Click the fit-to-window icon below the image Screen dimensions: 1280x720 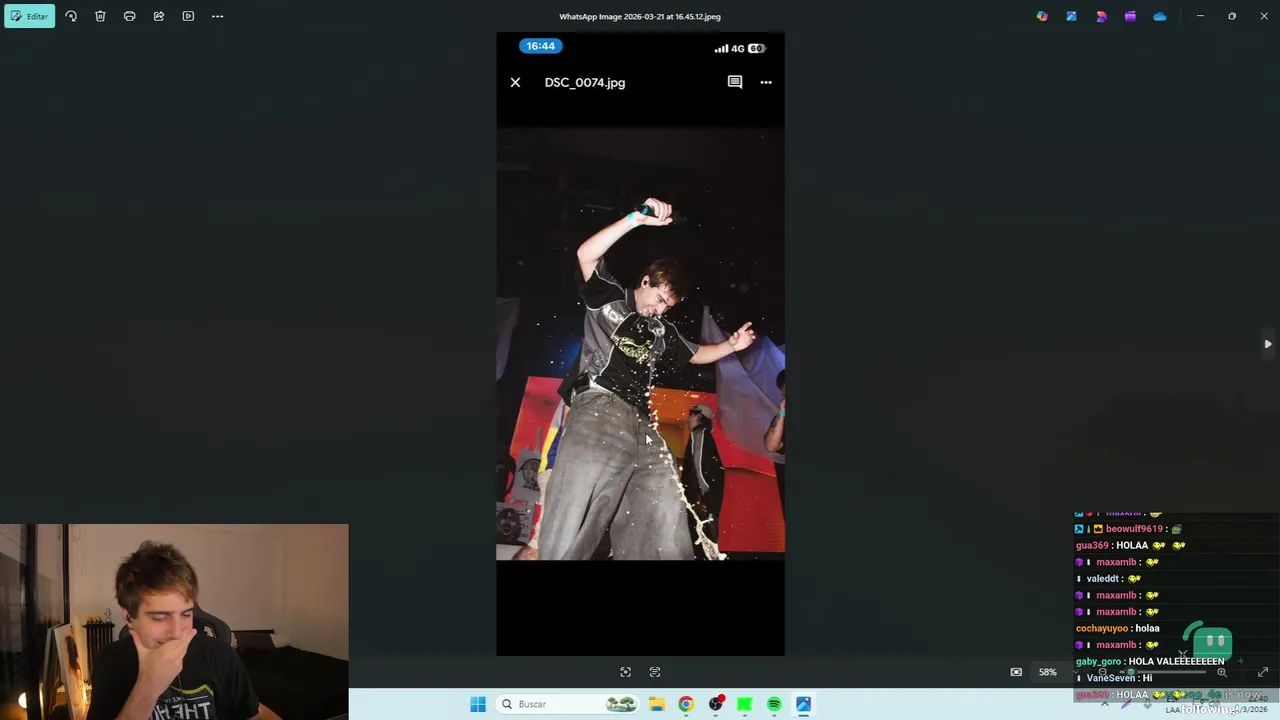[x=625, y=672]
